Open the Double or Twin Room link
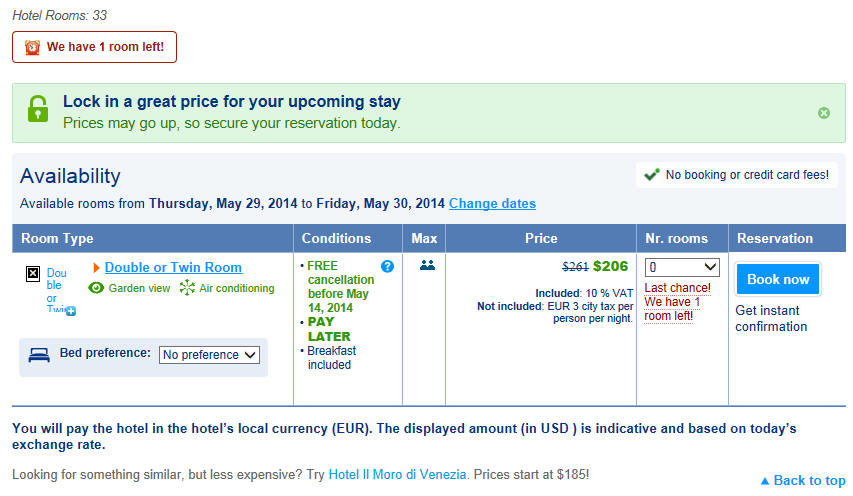The height and width of the screenshot is (496, 853). coord(173,267)
